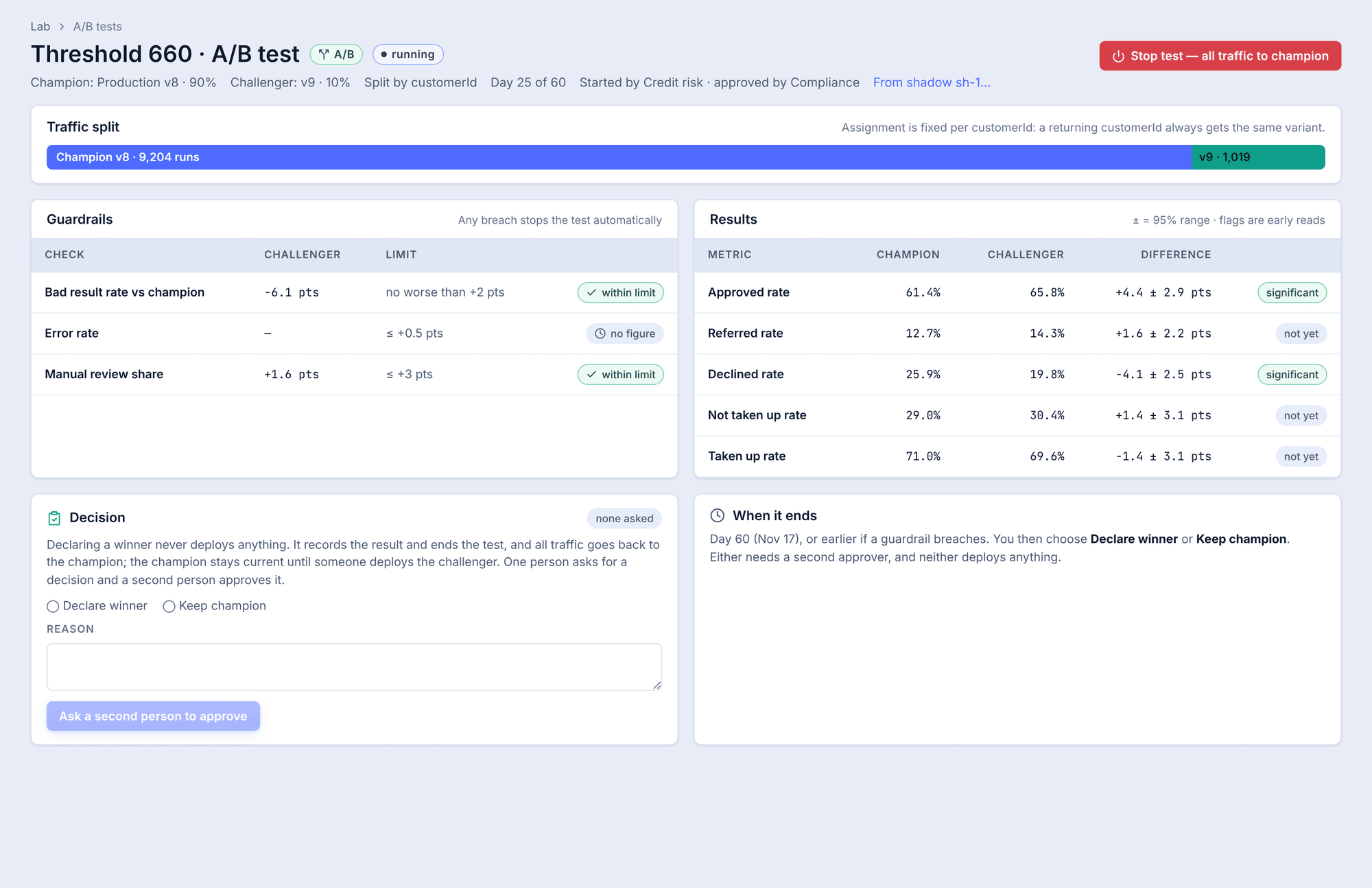
Task: Click the not yet badge for Not taken up rate
Action: 1301,416
